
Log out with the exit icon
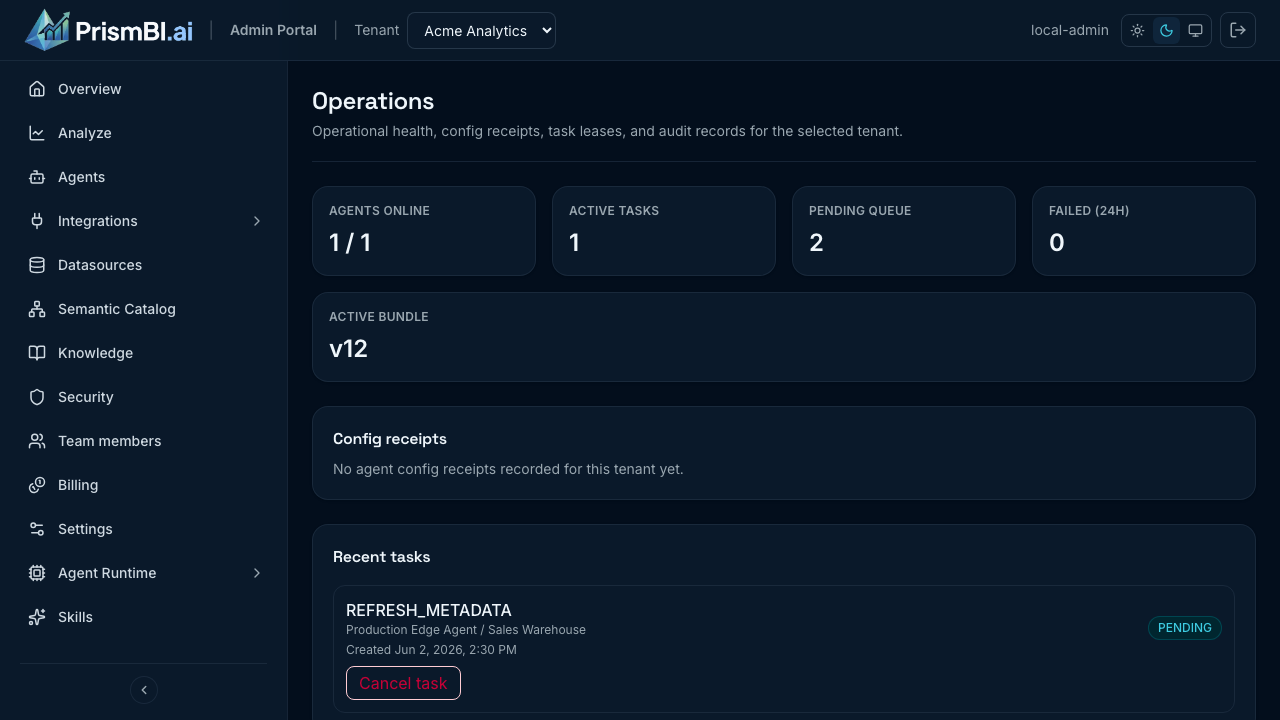tap(1238, 30)
